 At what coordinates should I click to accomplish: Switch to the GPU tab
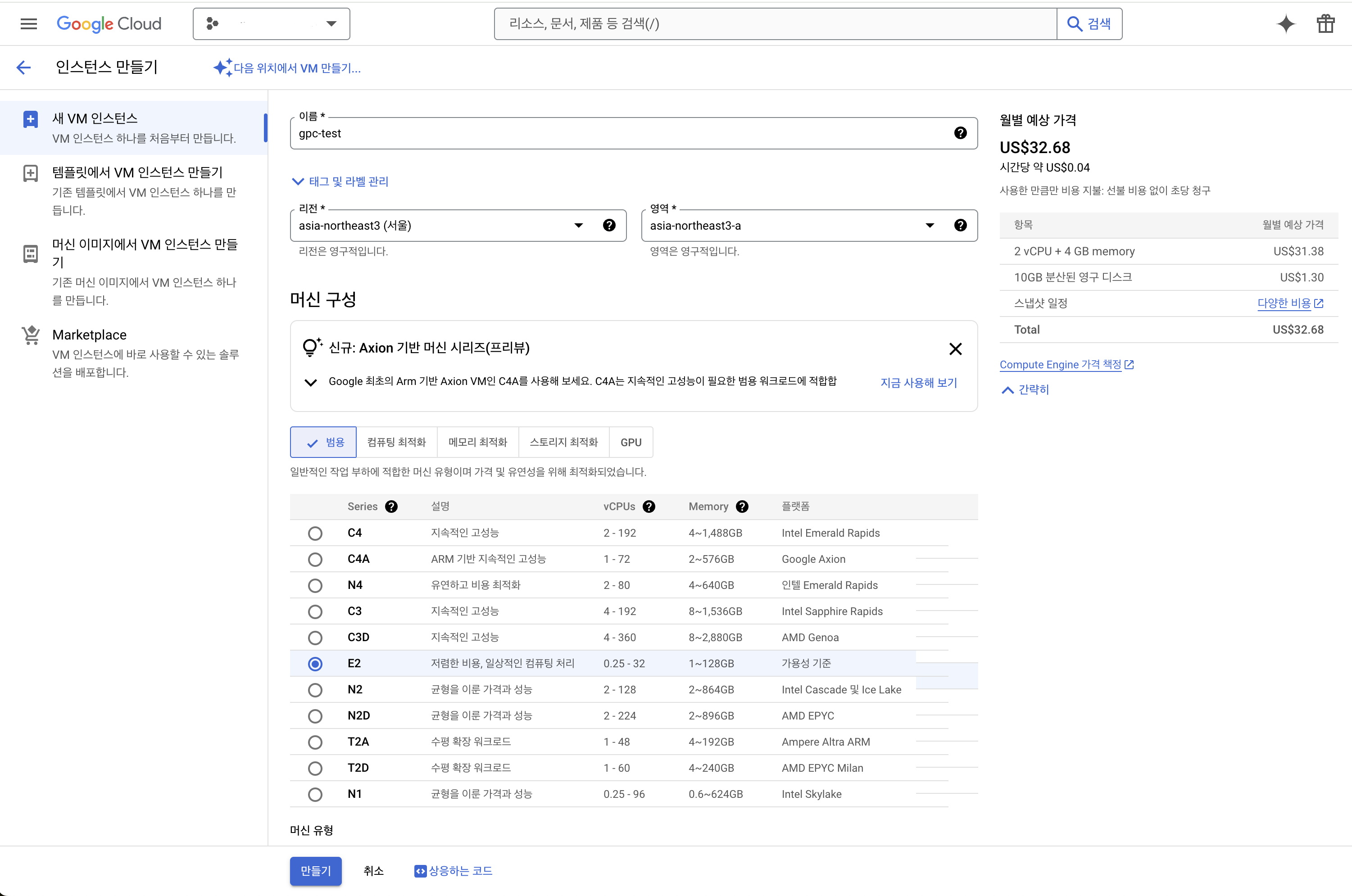[x=630, y=442]
